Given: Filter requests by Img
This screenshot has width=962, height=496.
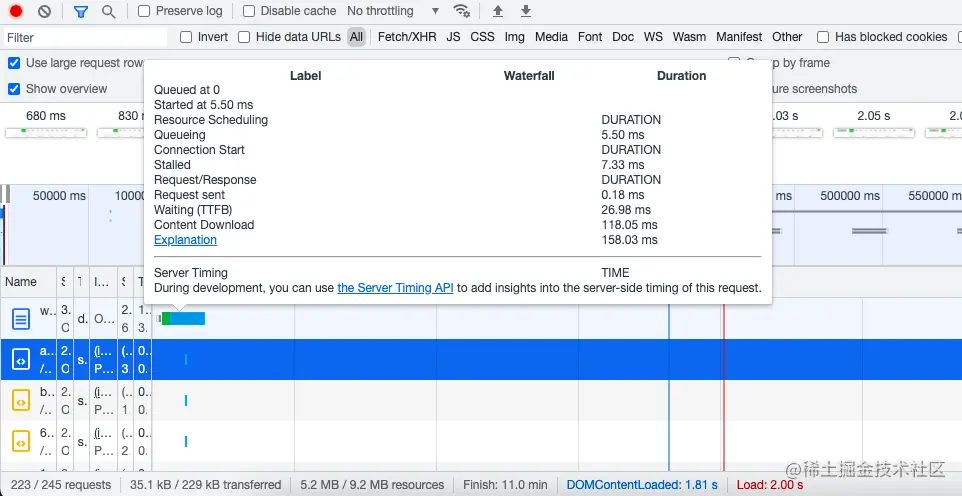Looking at the screenshot, I should tap(515, 37).
